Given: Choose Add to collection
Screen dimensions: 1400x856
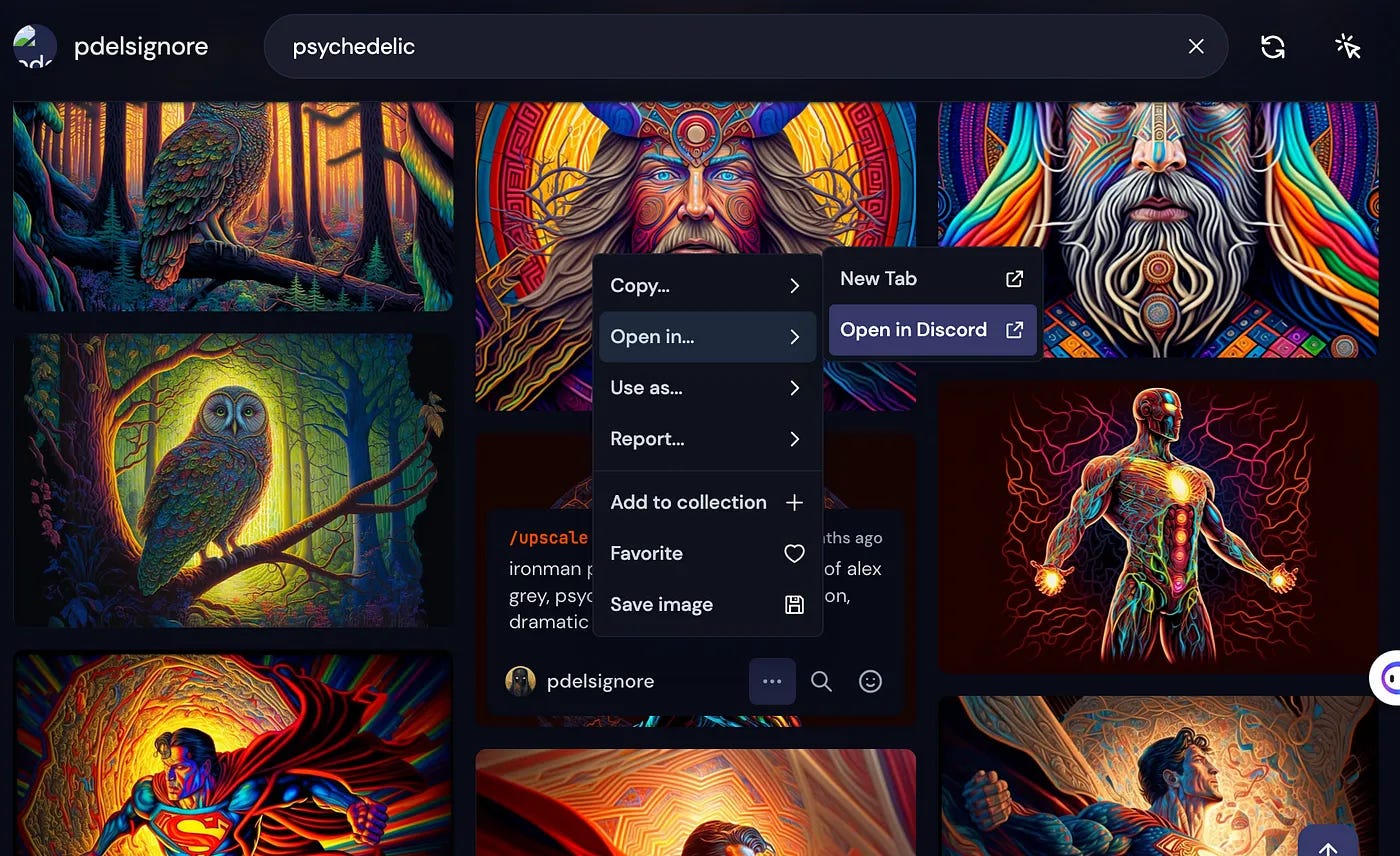Looking at the screenshot, I should point(708,502).
